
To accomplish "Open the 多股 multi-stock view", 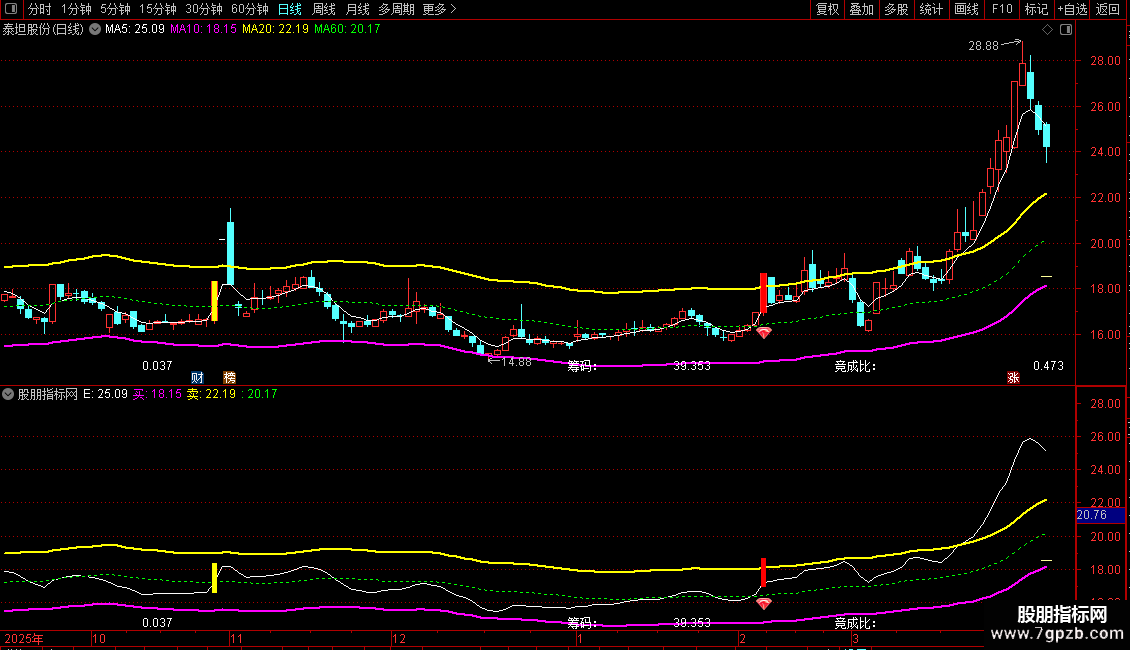I will [x=896, y=9].
